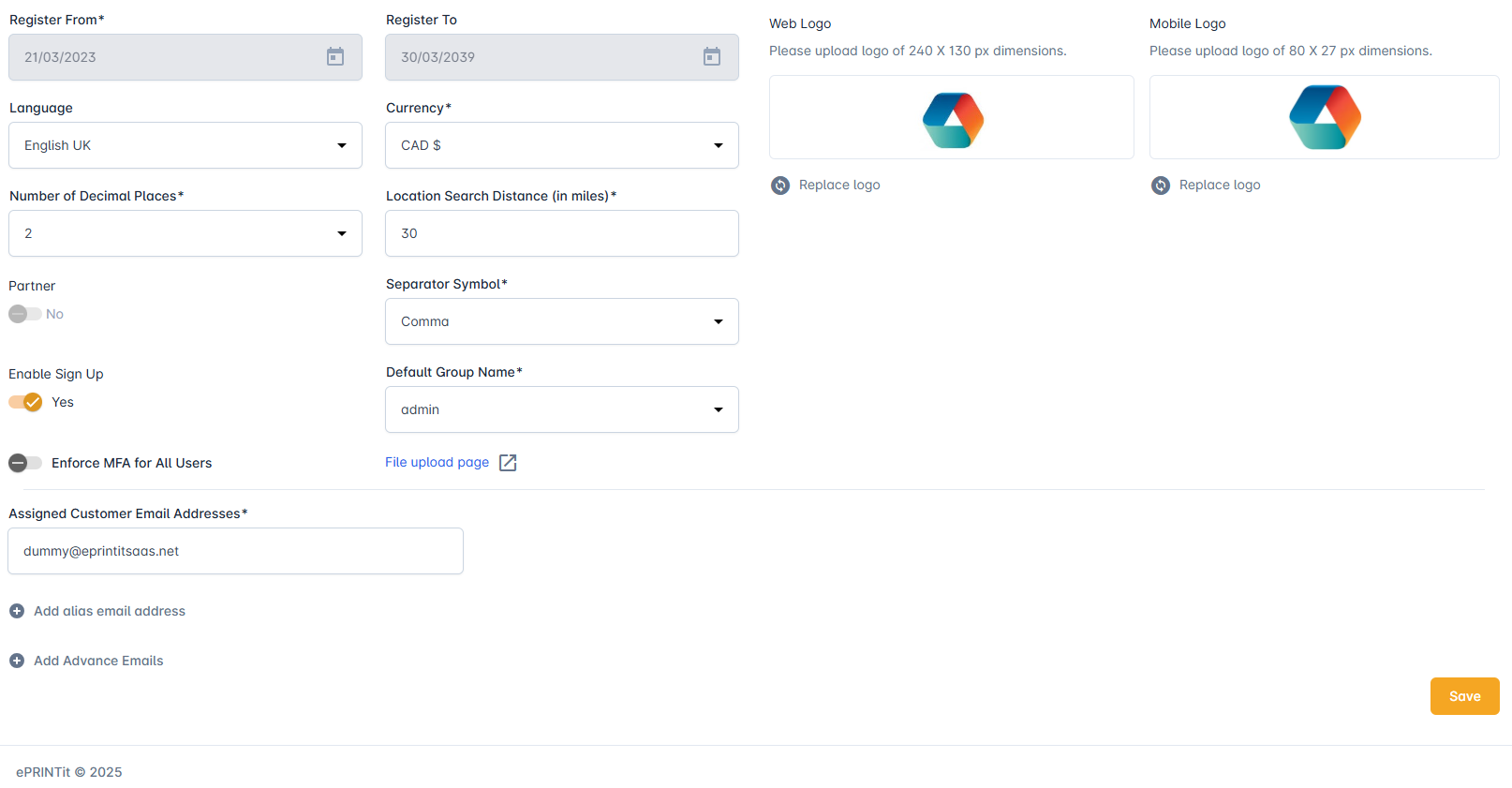
Task: Click the Location Search Distance field
Action: coord(561,233)
